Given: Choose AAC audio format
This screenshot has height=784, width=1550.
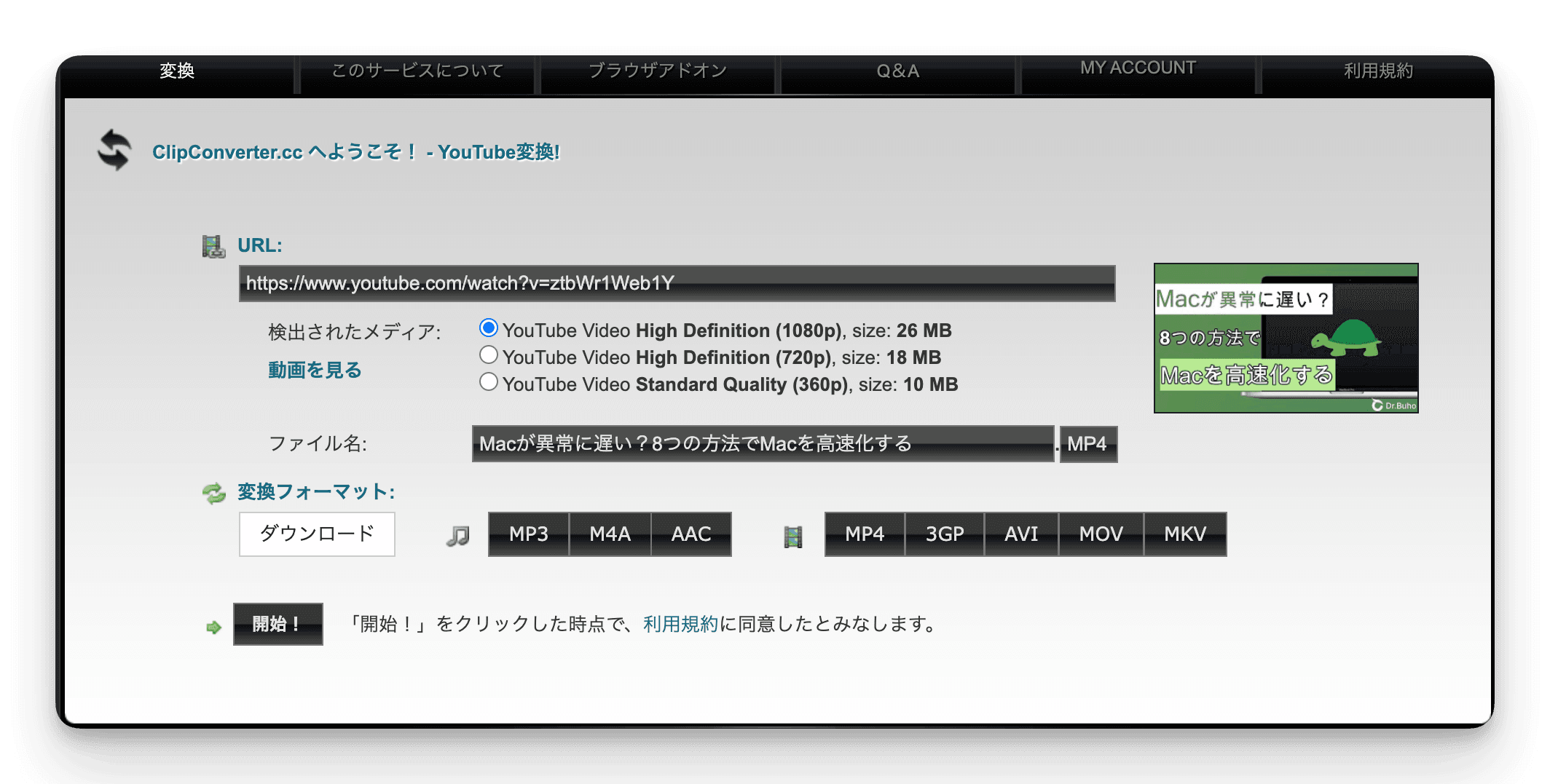Looking at the screenshot, I should point(691,534).
